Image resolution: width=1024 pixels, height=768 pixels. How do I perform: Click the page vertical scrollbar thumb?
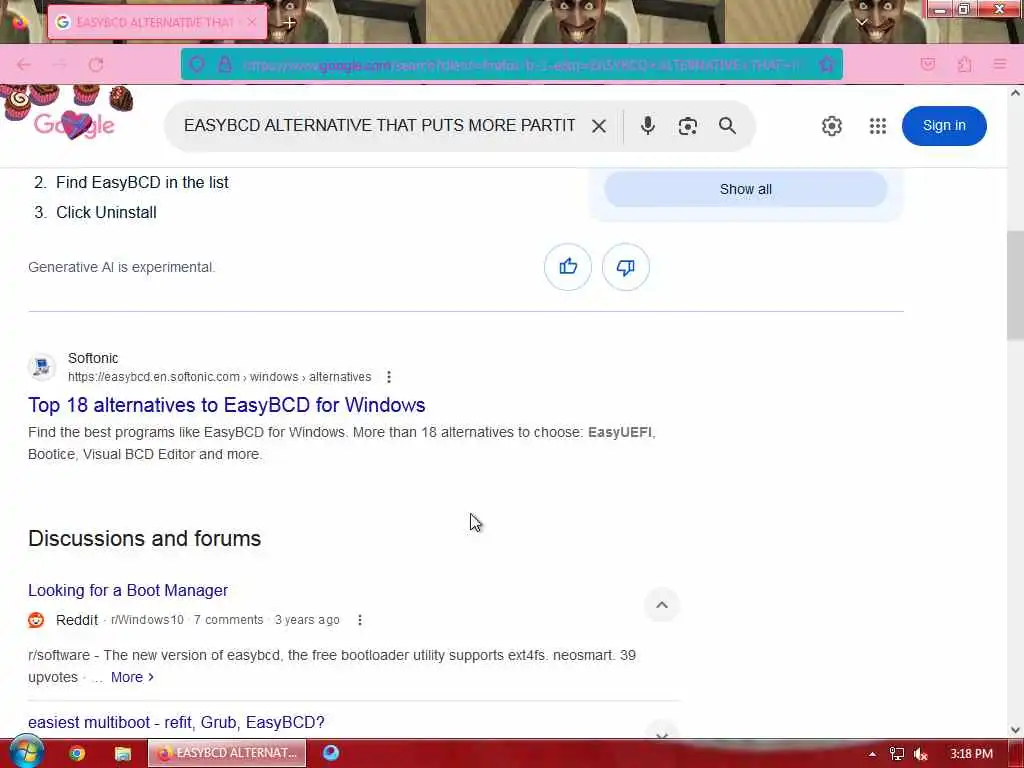(1015, 284)
